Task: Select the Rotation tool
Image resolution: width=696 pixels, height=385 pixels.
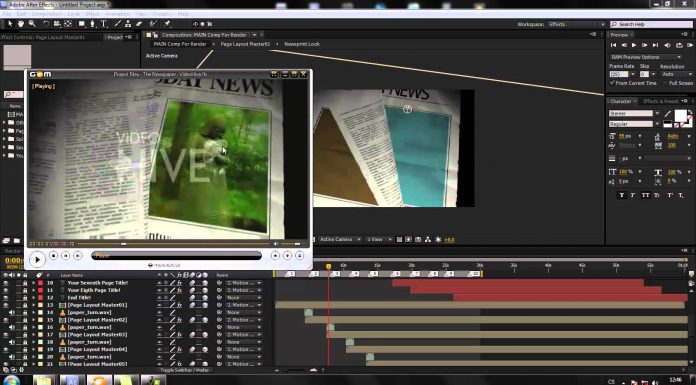Action: pos(46,24)
